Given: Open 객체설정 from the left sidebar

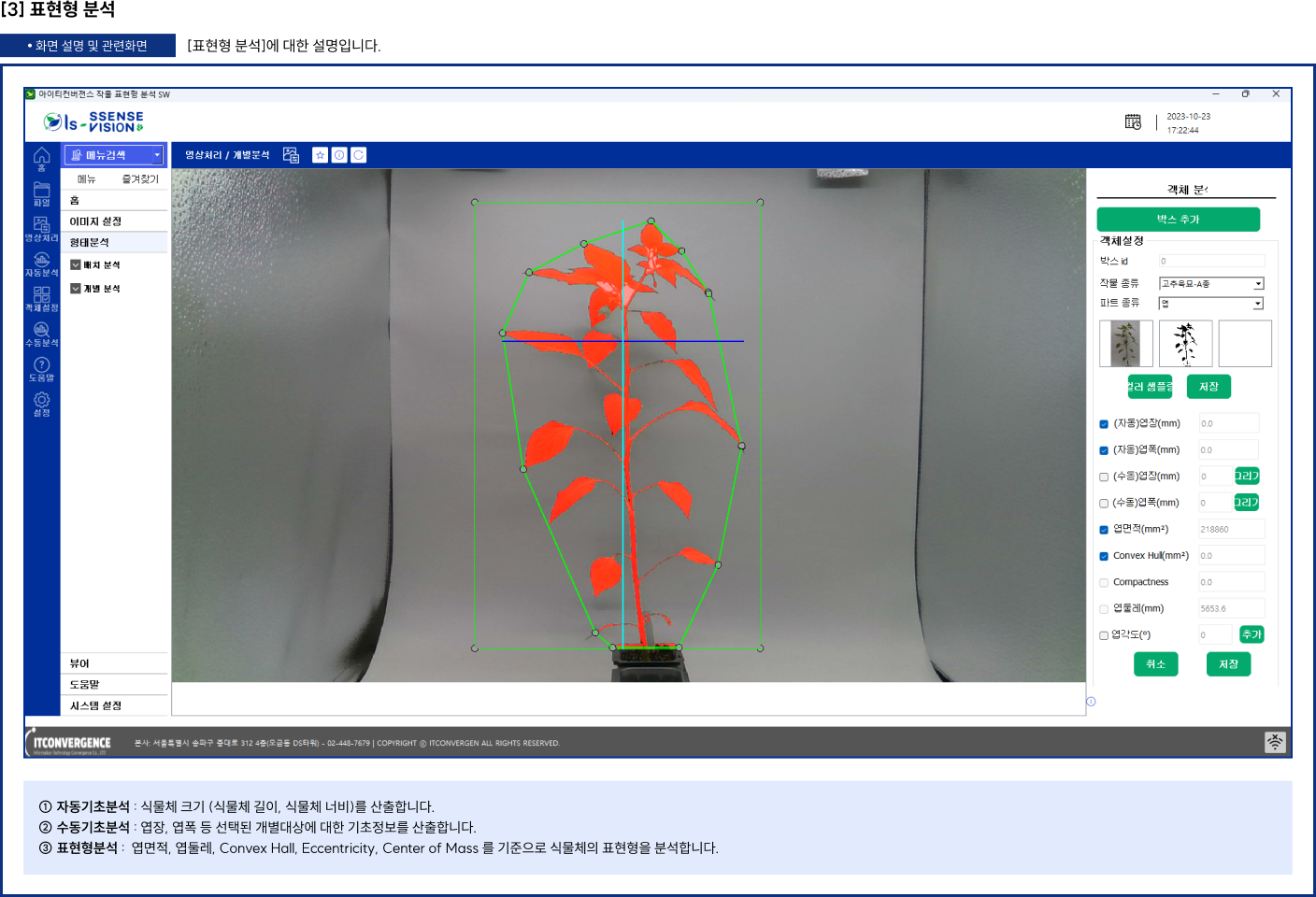Looking at the screenshot, I should pos(41,299).
